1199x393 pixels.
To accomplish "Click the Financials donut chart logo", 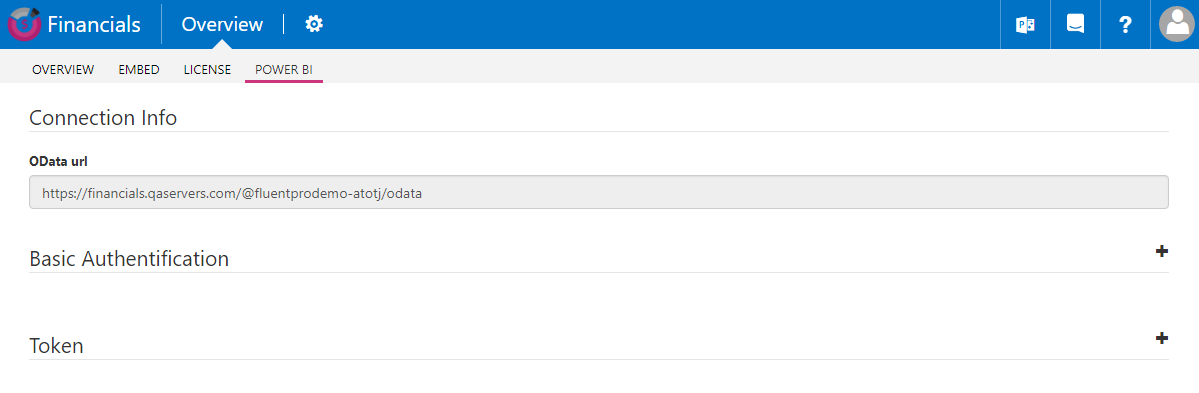I will pos(24,24).
